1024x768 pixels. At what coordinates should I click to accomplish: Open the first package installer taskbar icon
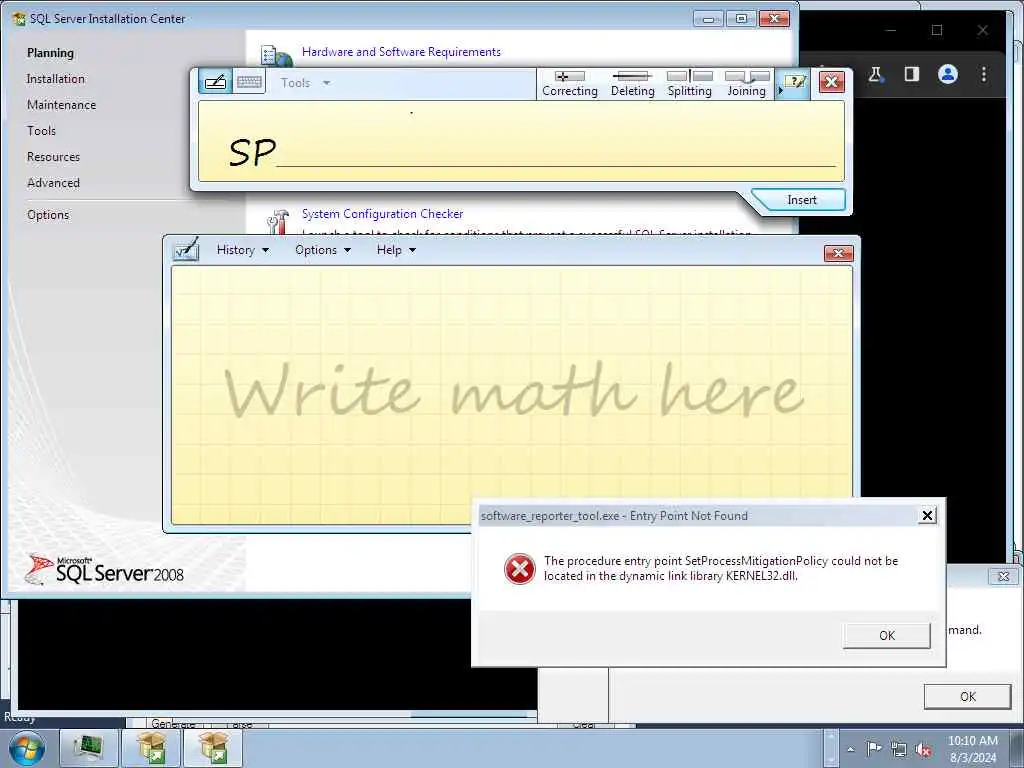pyautogui.click(x=151, y=748)
